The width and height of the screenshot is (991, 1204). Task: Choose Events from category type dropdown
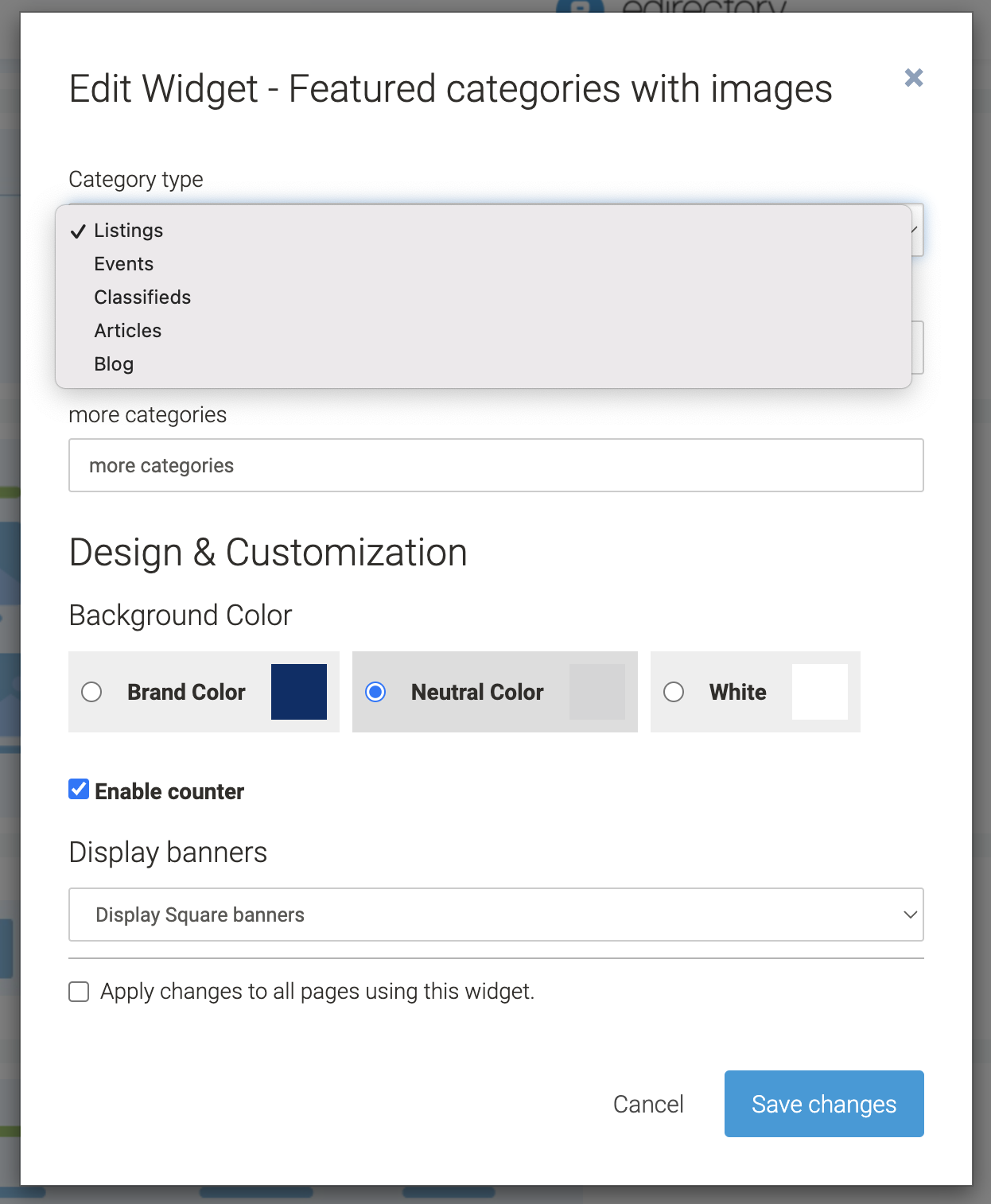coord(123,264)
